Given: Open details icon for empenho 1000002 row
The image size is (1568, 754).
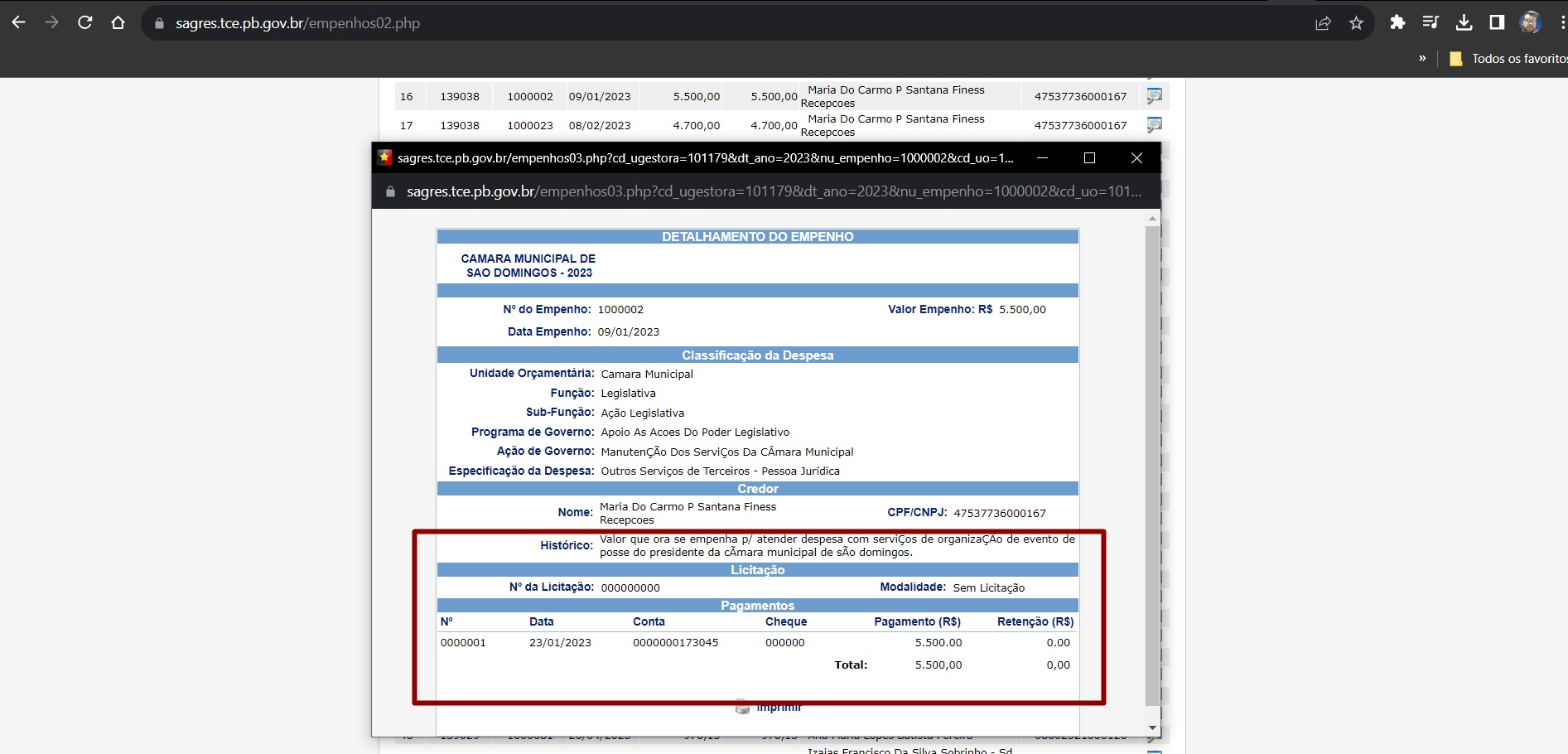Looking at the screenshot, I should pos(1154,96).
